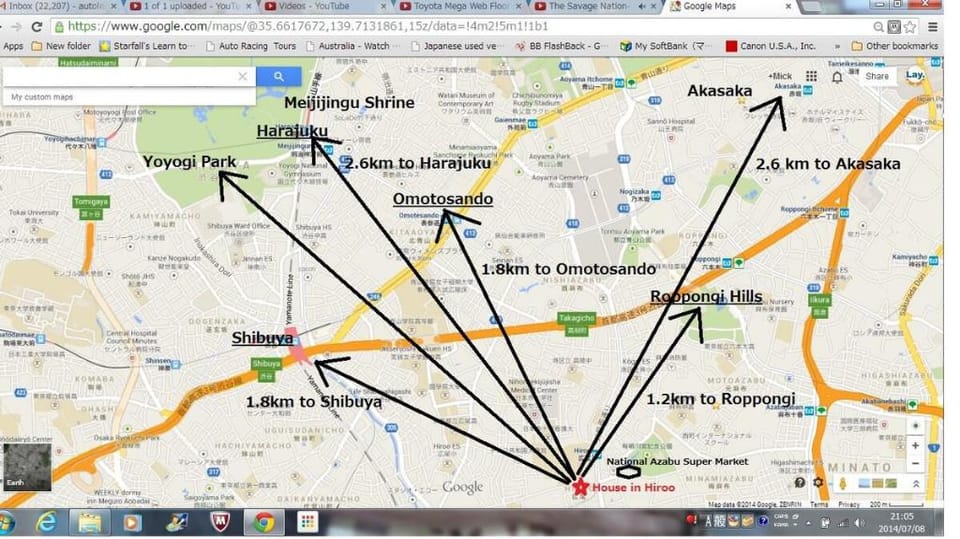Open the Apps bookmarks shortcut
Screen dimensions: 960x539
click(13, 46)
